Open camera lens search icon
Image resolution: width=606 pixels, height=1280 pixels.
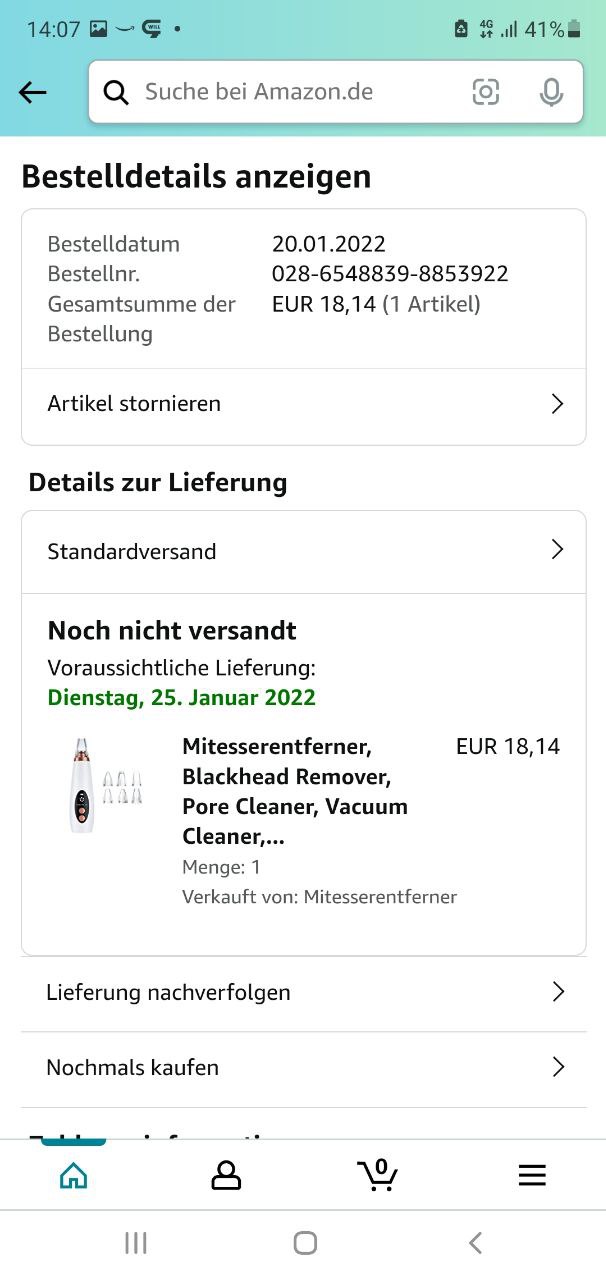pos(486,93)
